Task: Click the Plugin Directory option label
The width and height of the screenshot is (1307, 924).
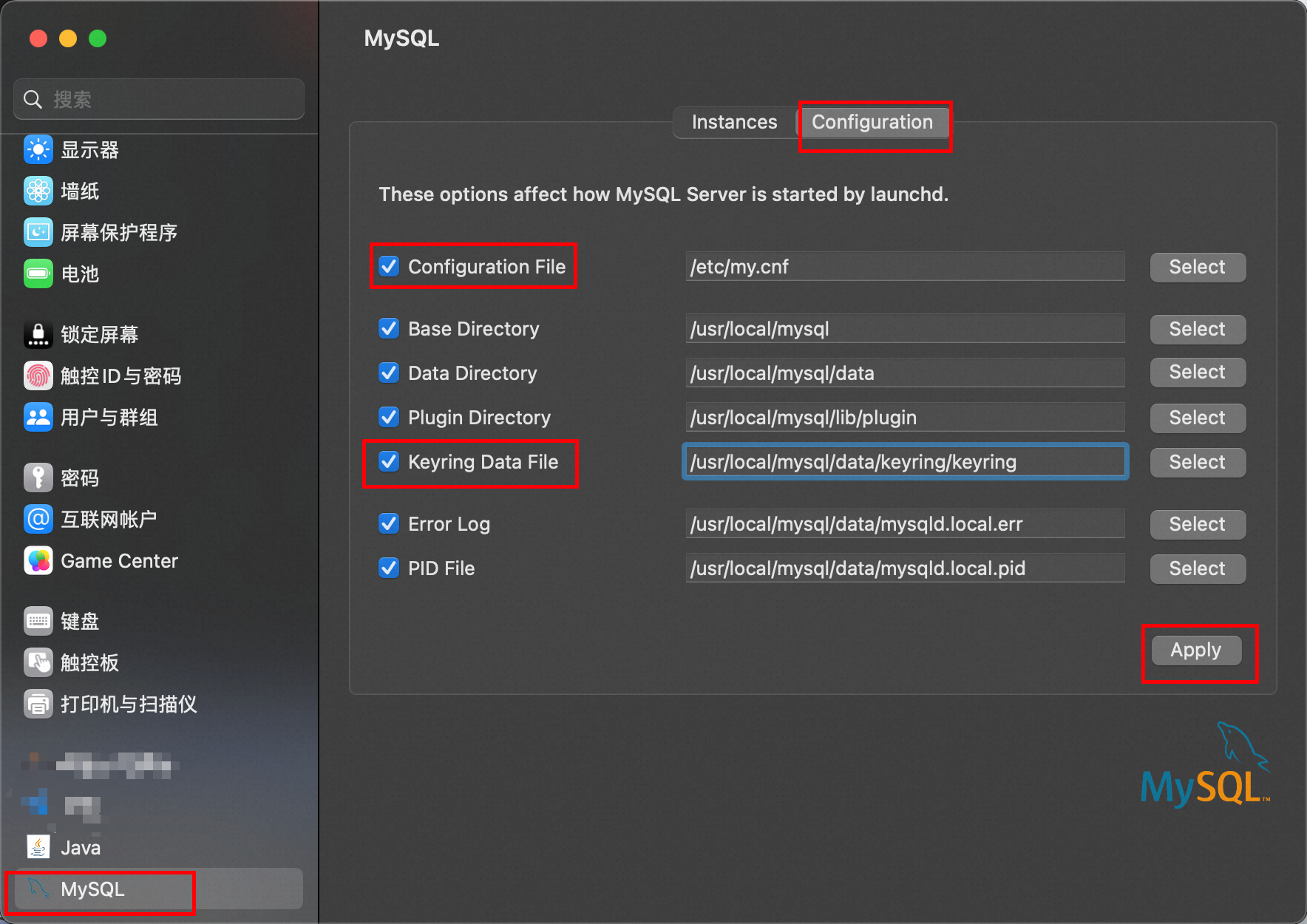Action: (x=479, y=418)
